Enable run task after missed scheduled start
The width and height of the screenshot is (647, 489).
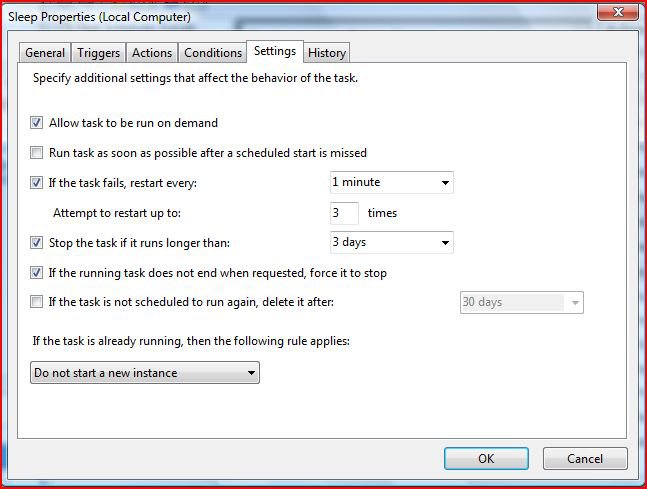point(37,153)
